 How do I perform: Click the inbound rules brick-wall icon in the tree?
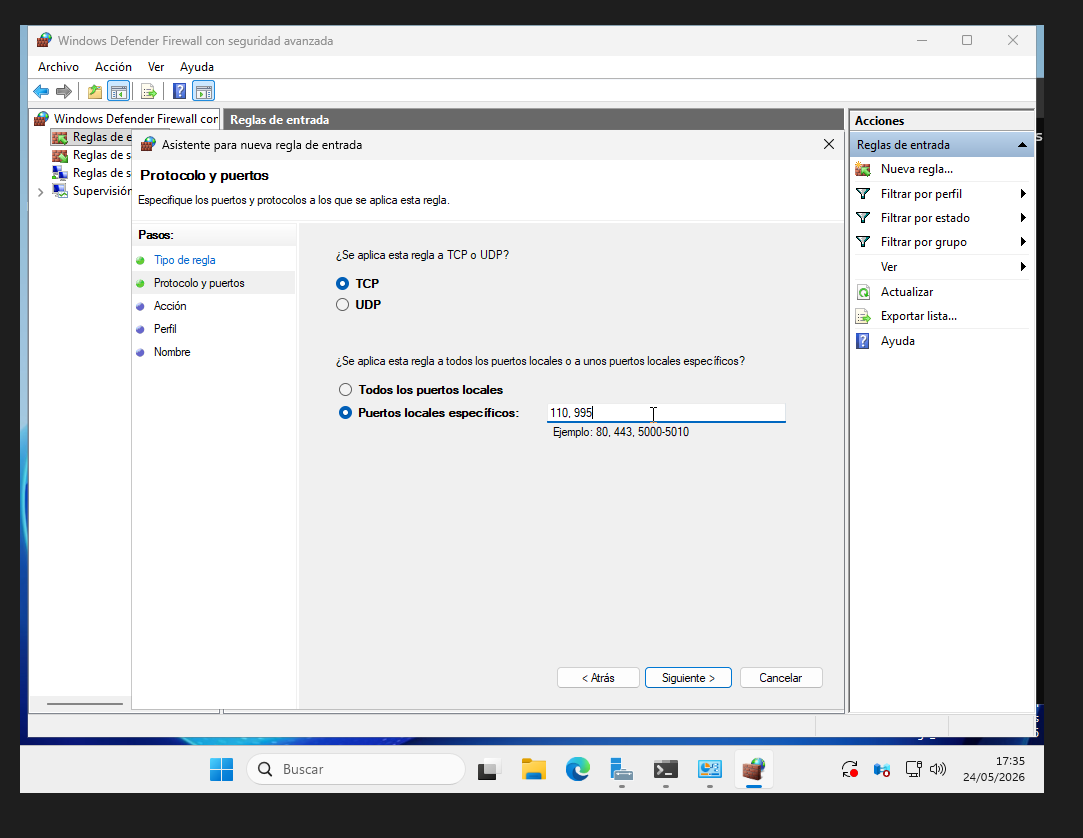60,137
